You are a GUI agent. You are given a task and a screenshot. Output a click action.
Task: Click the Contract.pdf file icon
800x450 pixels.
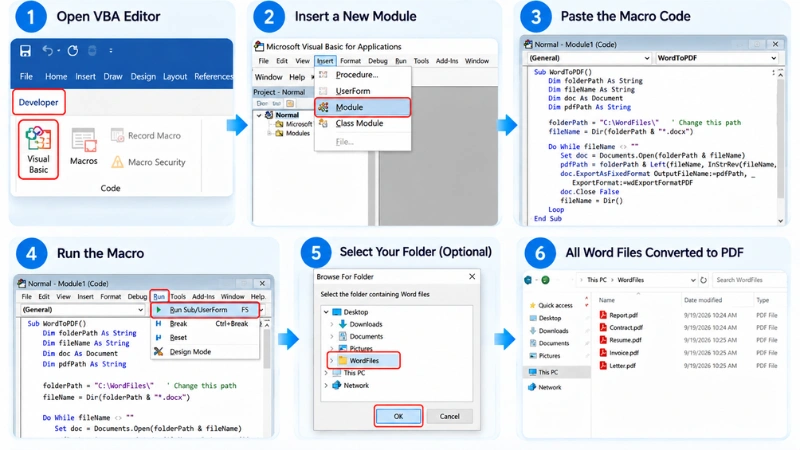pyautogui.click(x=603, y=328)
